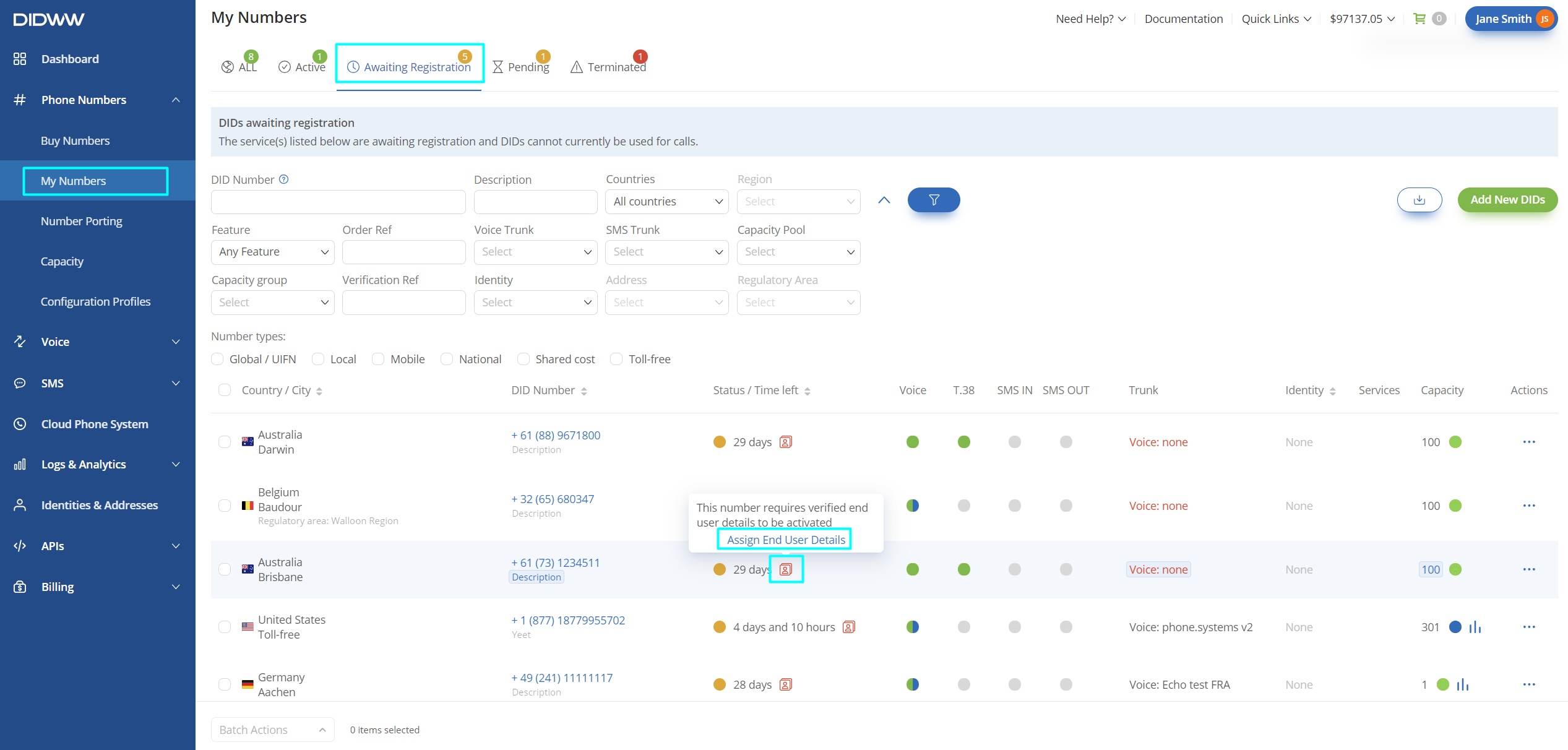The image size is (1568, 750).
Task: Open actions menu for Belgium Baudour row
Action: click(x=1529, y=506)
